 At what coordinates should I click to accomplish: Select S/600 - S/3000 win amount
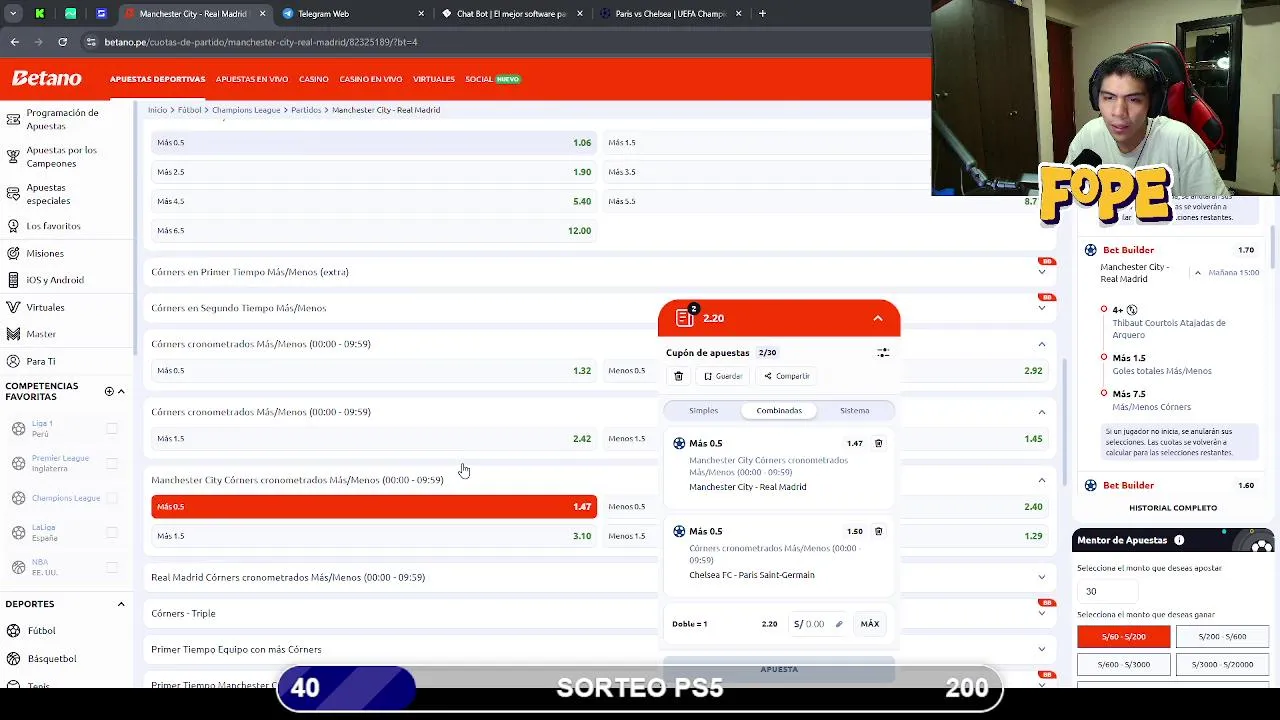[1123, 664]
